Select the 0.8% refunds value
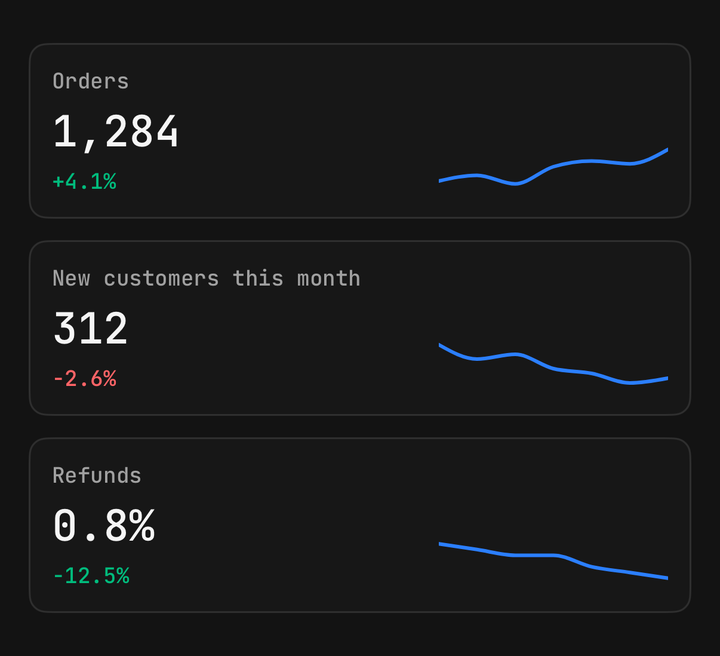 [x=104, y=526]
